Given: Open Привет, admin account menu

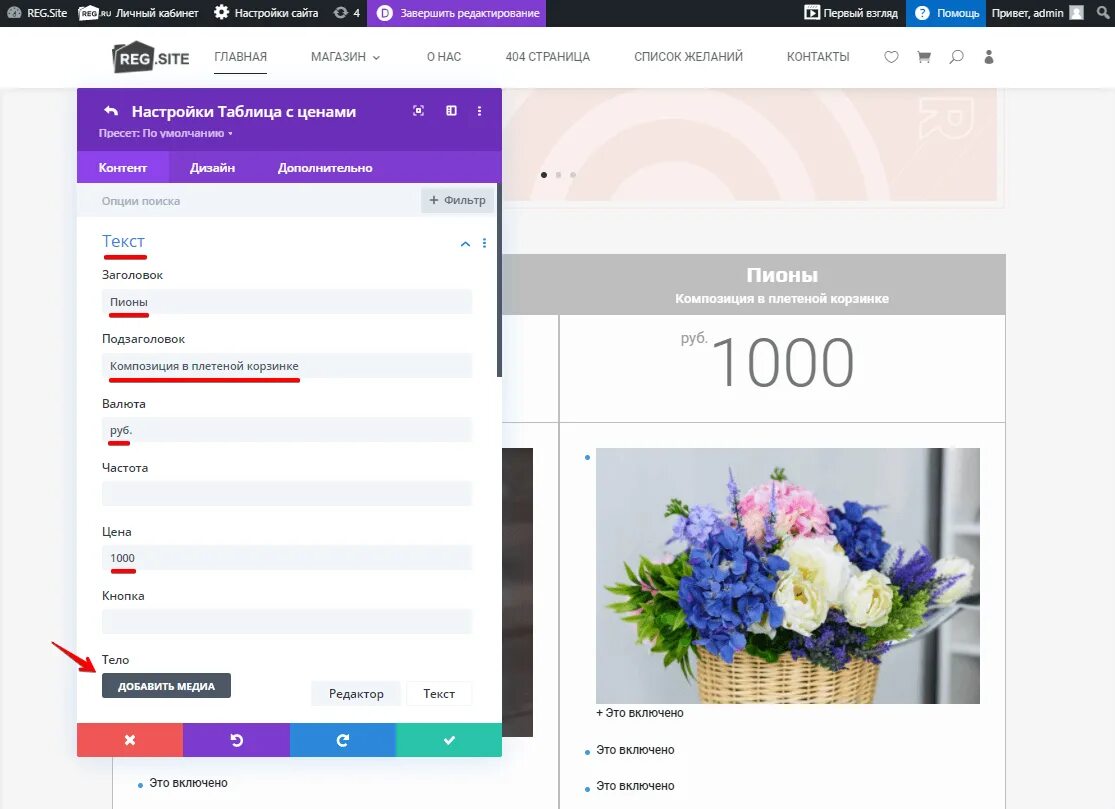Looking at the screenshot, I should 1037,13.
